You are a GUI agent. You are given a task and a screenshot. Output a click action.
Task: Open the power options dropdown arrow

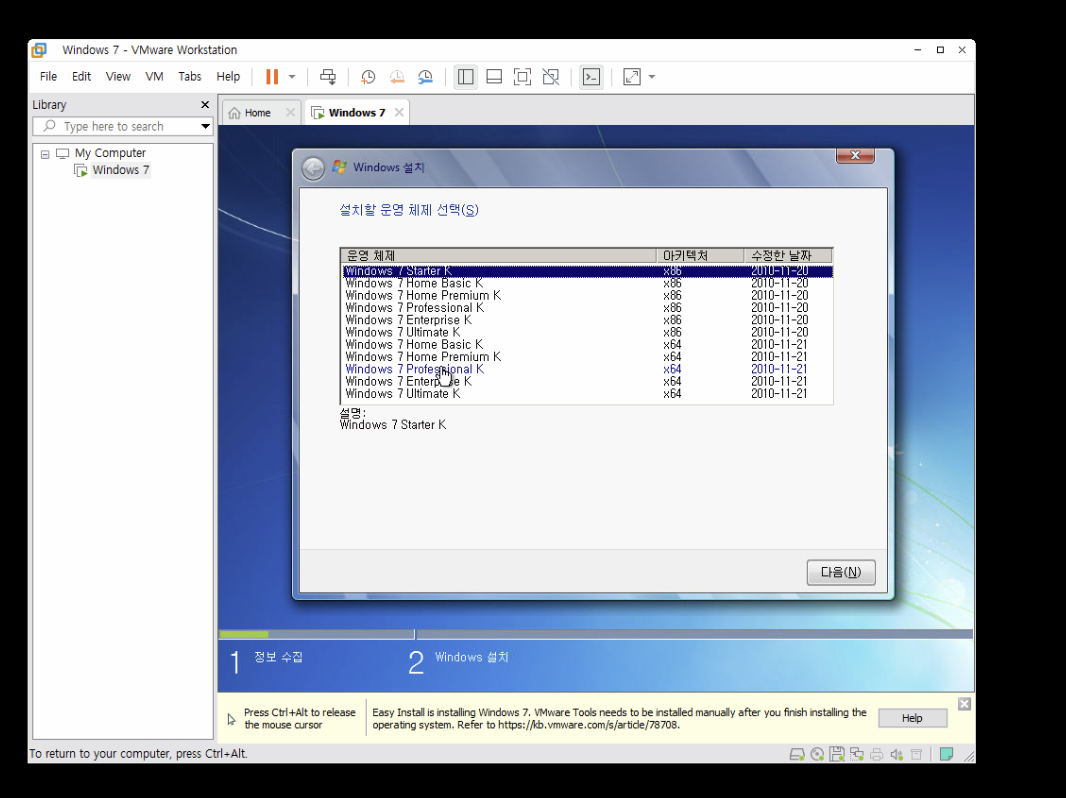click(x=292, y=77)
